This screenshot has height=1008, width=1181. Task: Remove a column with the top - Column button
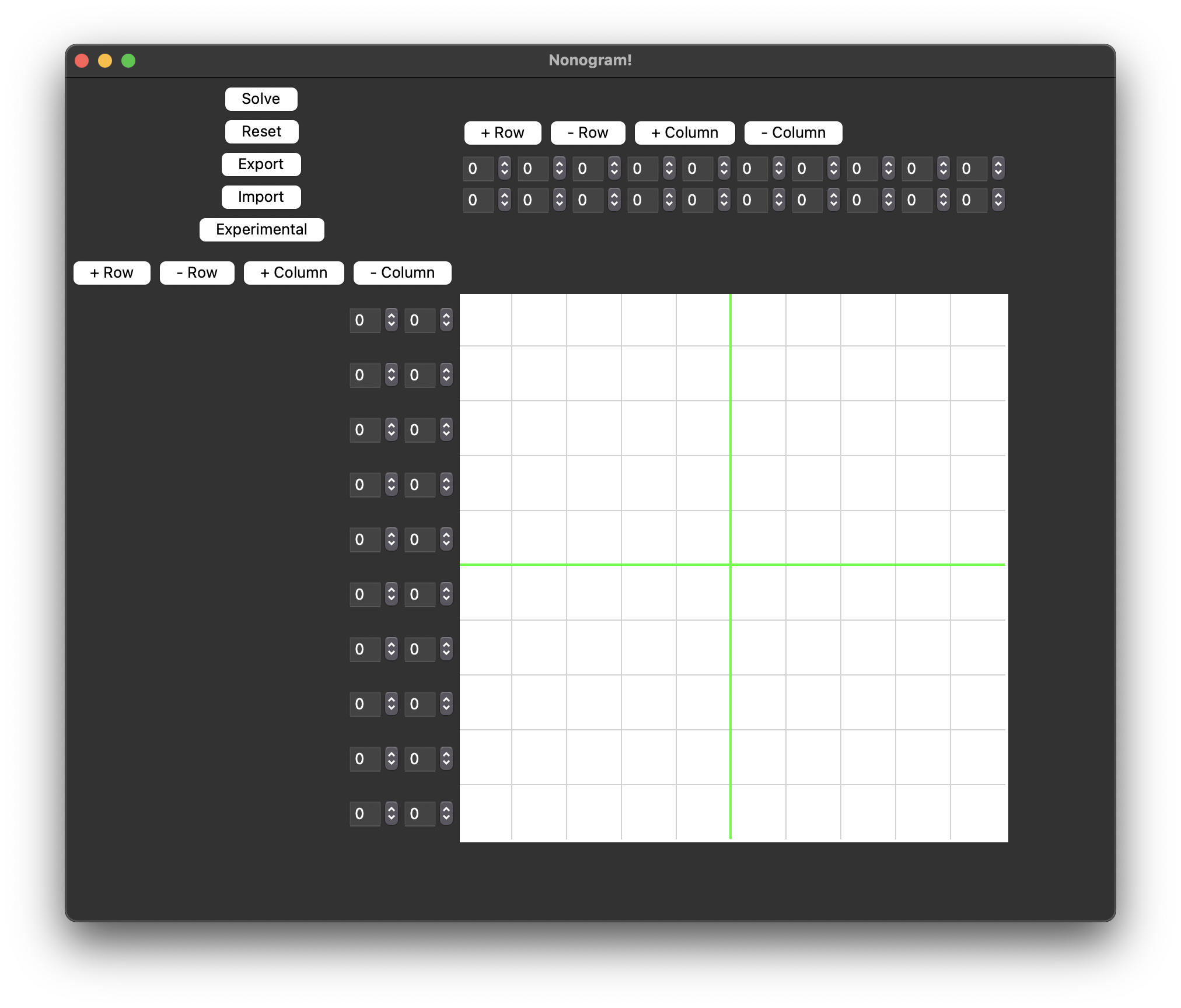click(792, 132)
